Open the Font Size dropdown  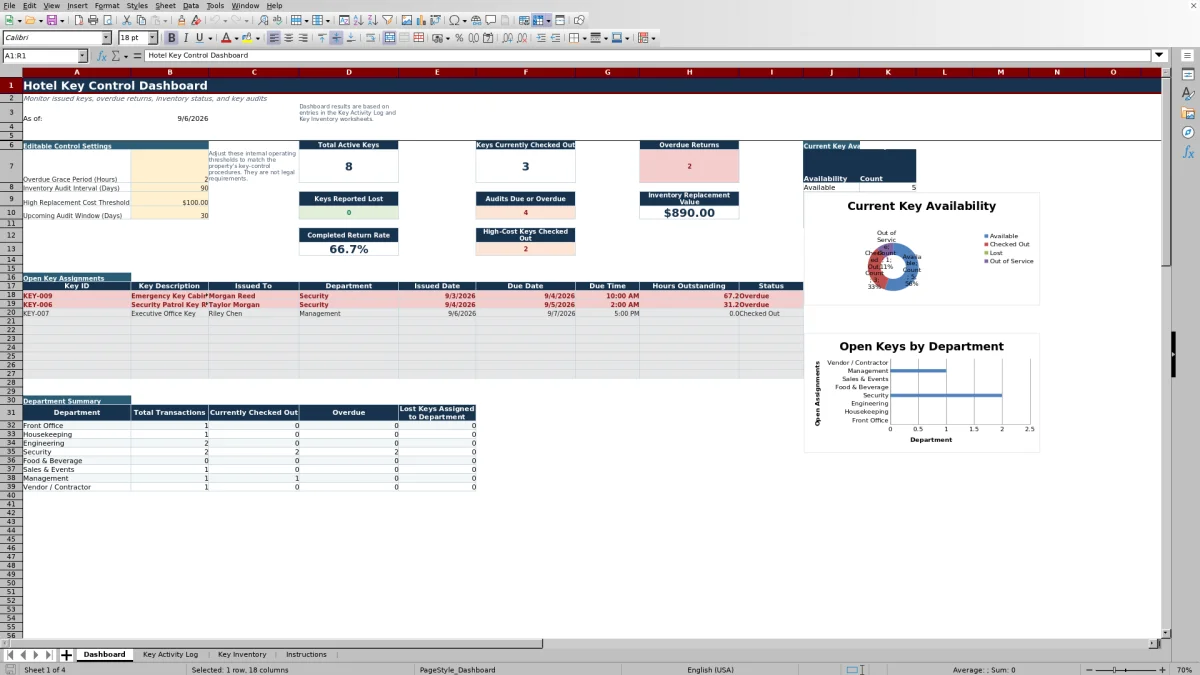click(153, 38)
